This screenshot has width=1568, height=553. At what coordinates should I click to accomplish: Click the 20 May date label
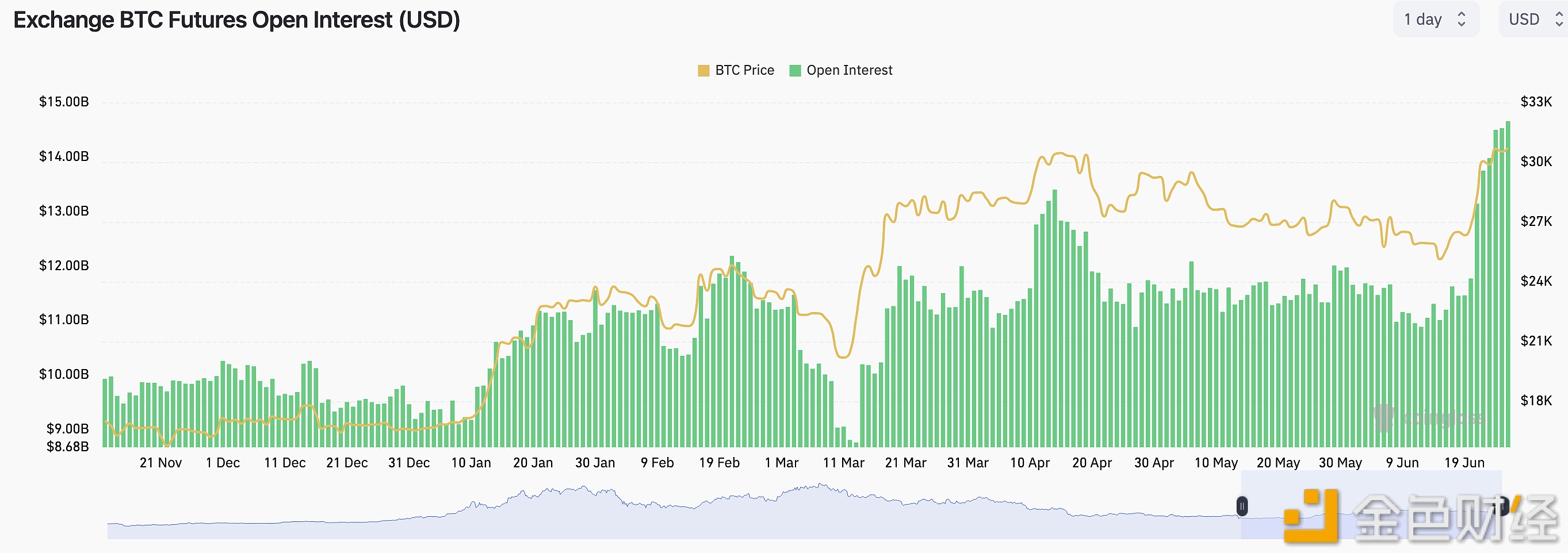click(x=1278, y=463)
